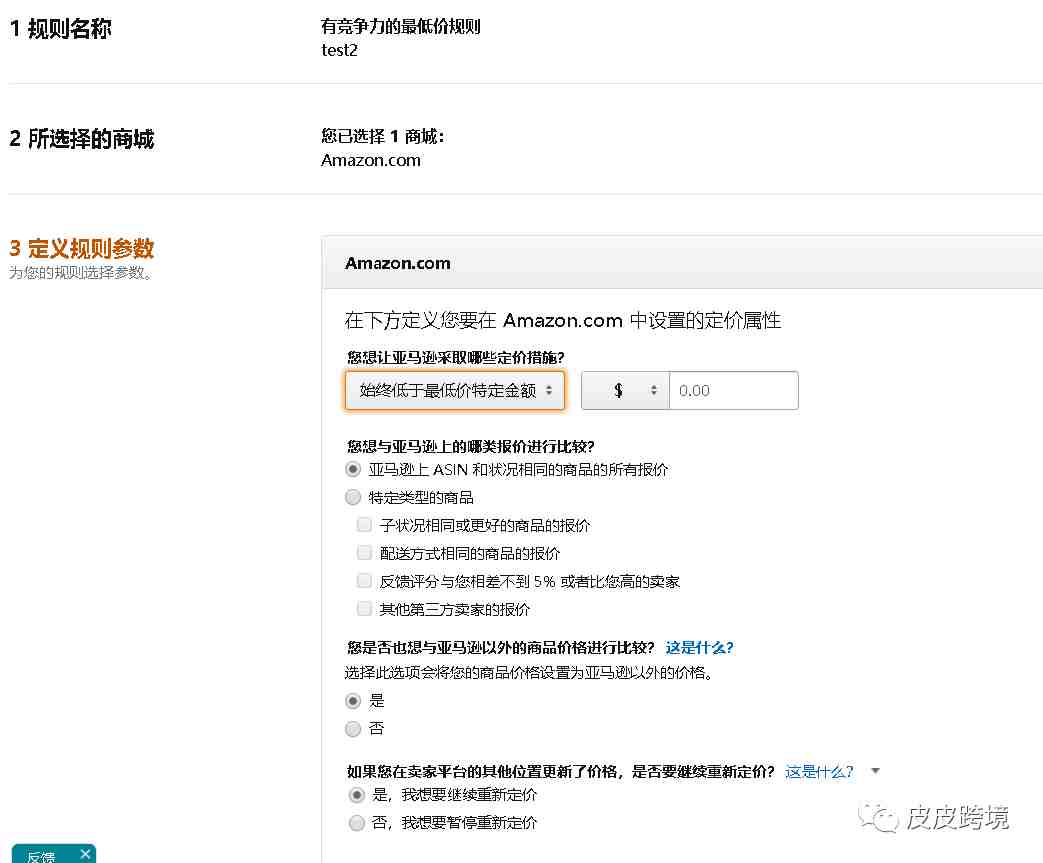Check 反馈评分与您相差不到 5% 或者比您高的卖家 checkbox

[x=364, y=581]
